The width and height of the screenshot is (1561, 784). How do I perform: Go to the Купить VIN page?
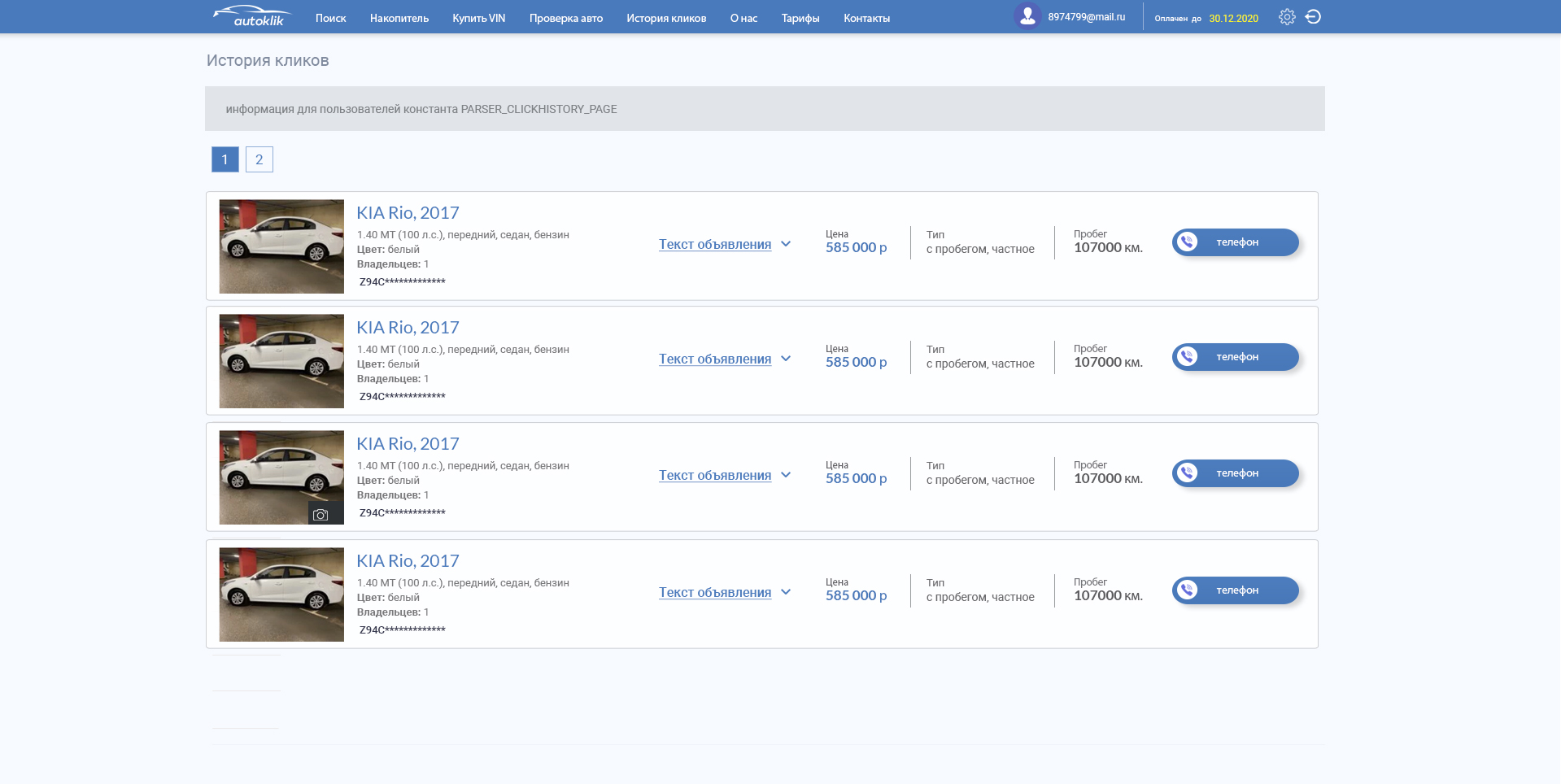[479, 18]
